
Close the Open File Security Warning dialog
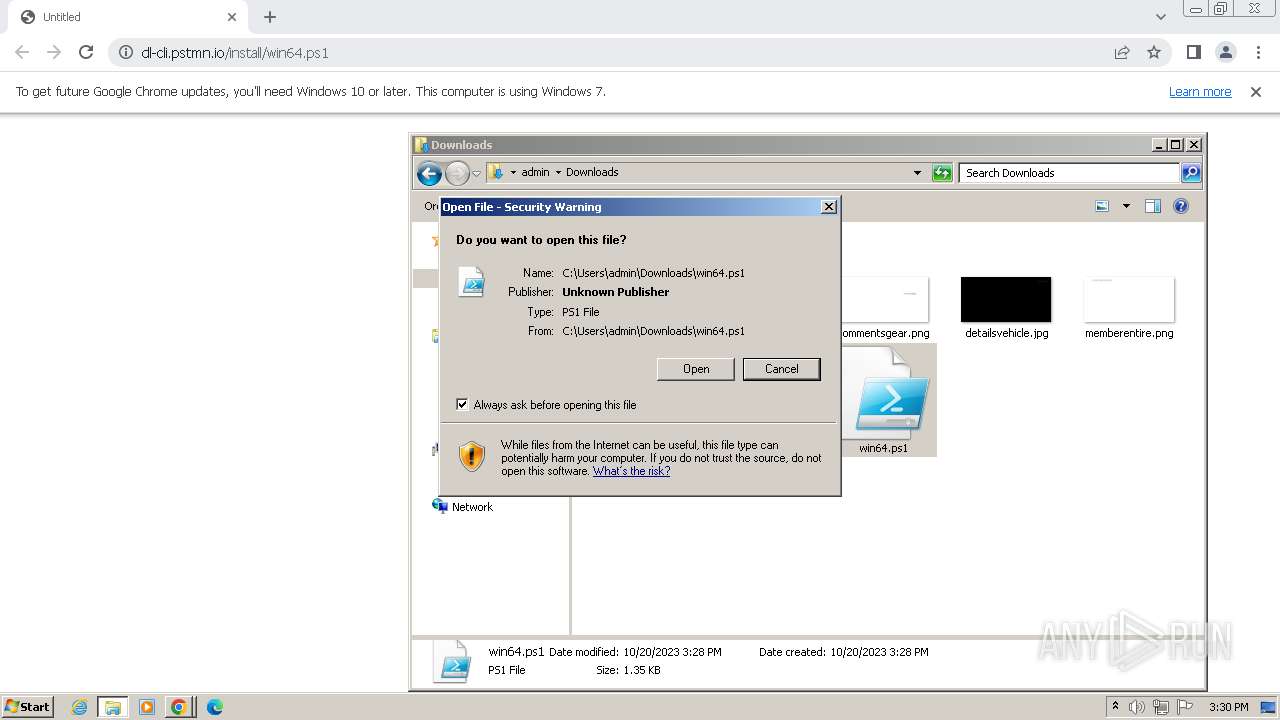828,206
